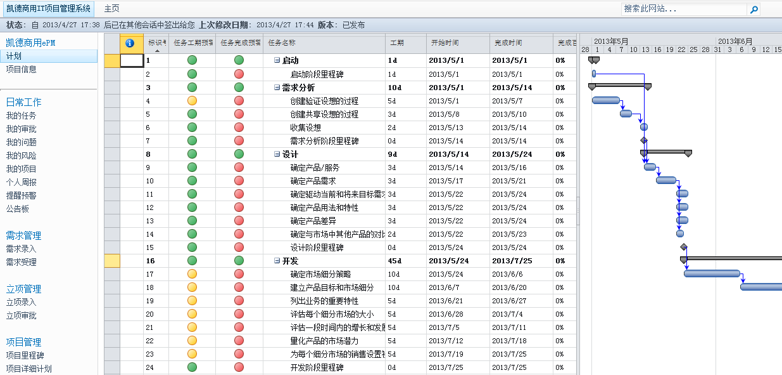
Task: Click green completion indicator in row 8
Action: tap(239, 154)
